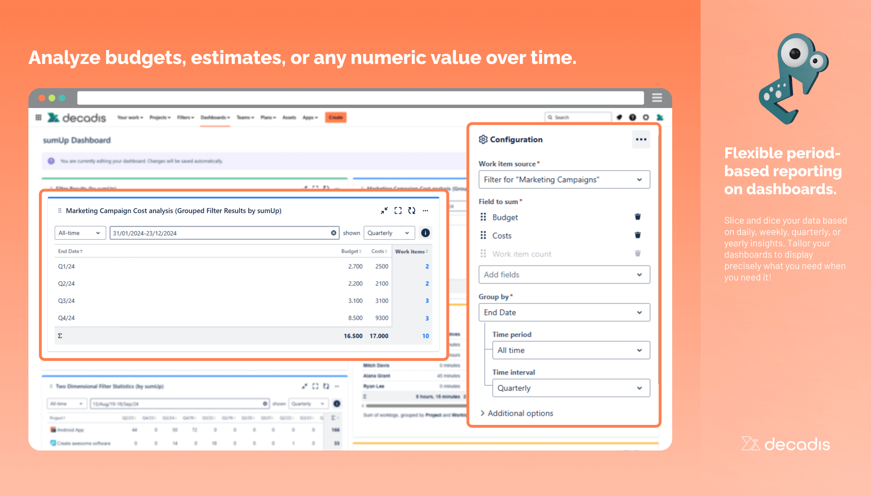This screenshot has height=496, width=871.
Task: Click date range field in Two Dimensional gadget
Action: pos(179,403)
